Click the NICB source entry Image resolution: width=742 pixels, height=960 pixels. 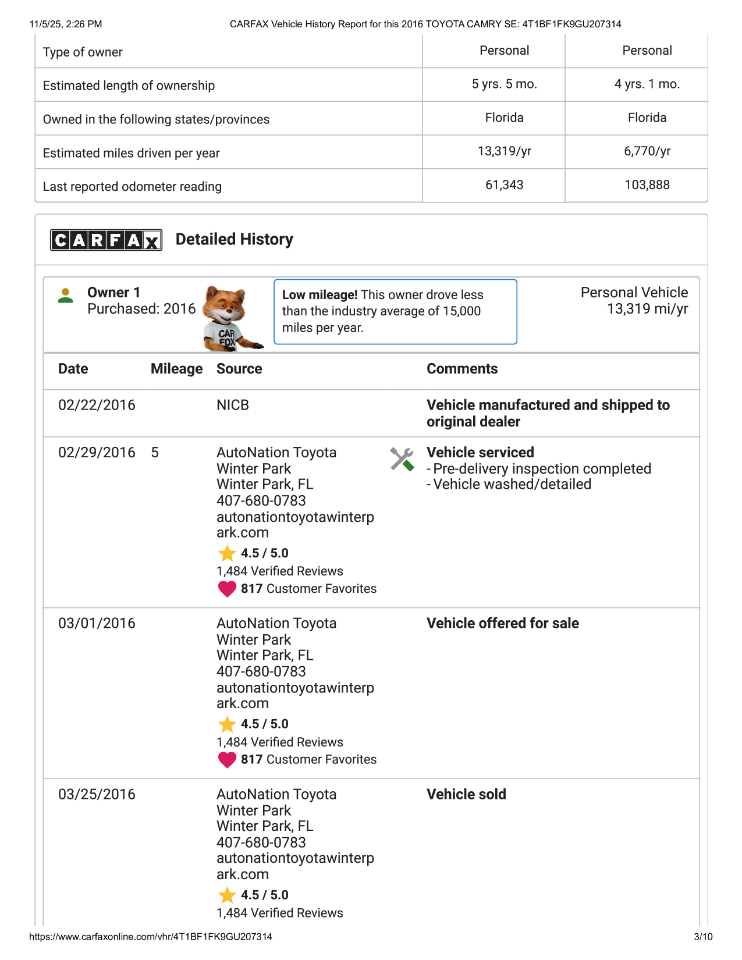233,406
